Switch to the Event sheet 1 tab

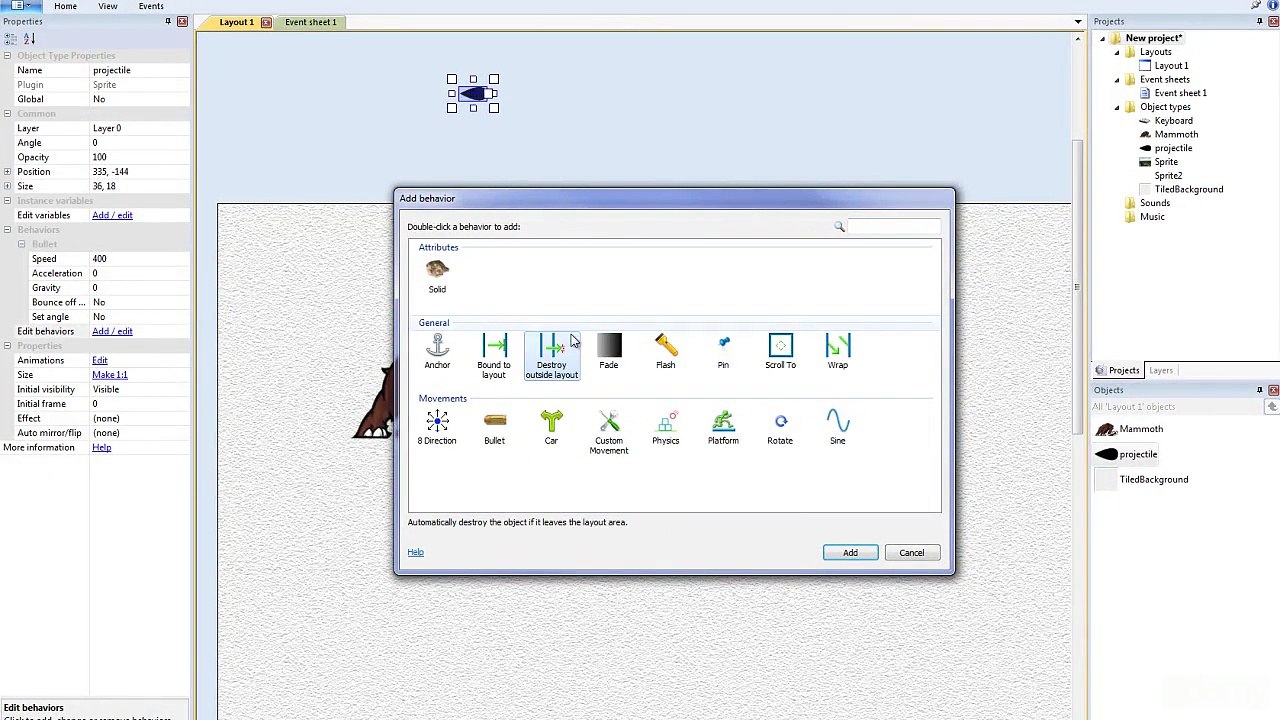(310, 22)
